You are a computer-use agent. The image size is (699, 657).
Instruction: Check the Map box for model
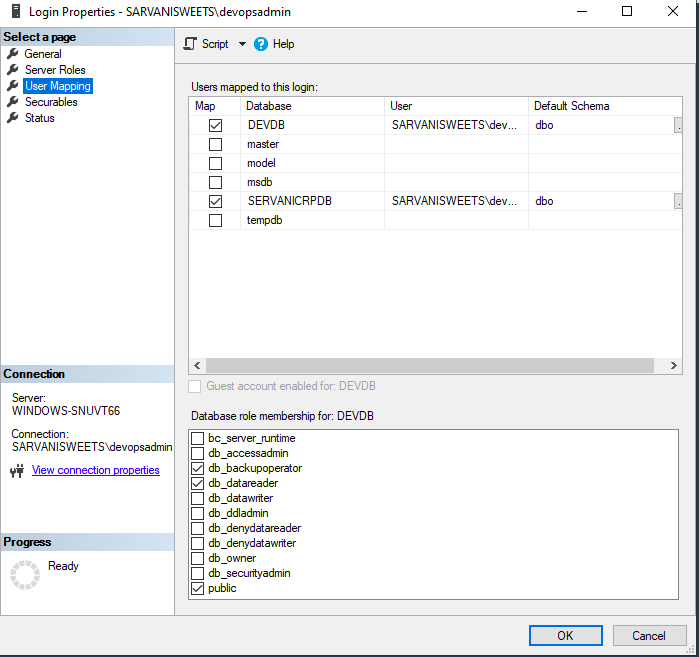pos(215,163)
